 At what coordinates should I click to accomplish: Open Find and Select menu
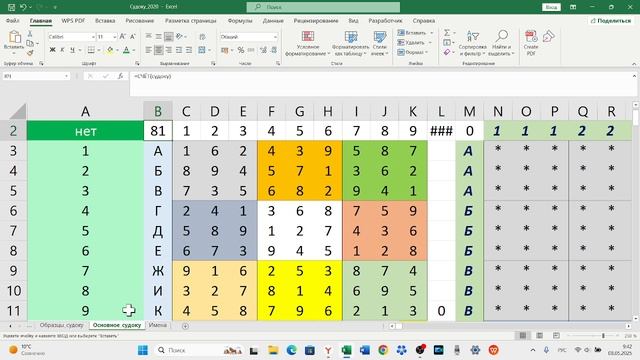tap(501, 43)
